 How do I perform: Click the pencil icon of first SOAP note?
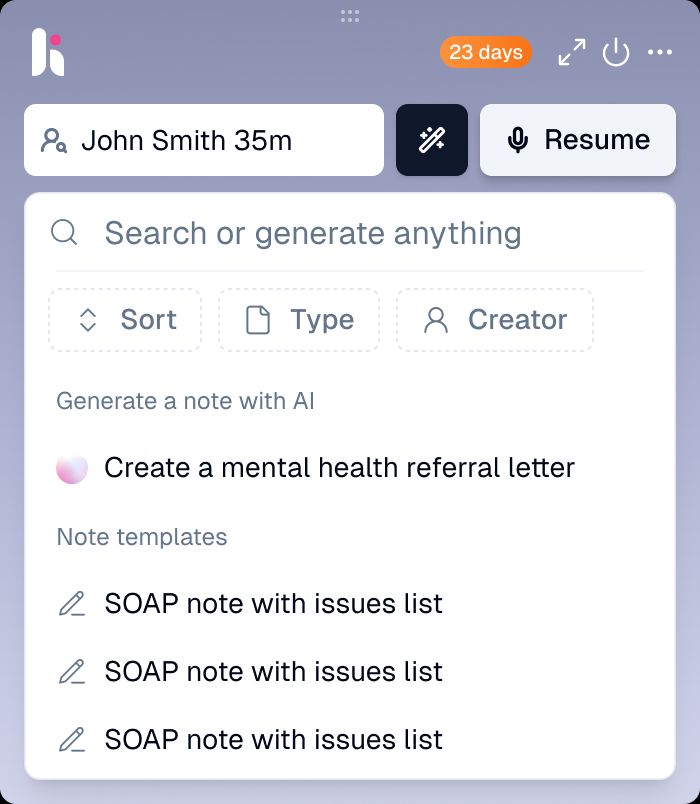(x=72, y=604)
